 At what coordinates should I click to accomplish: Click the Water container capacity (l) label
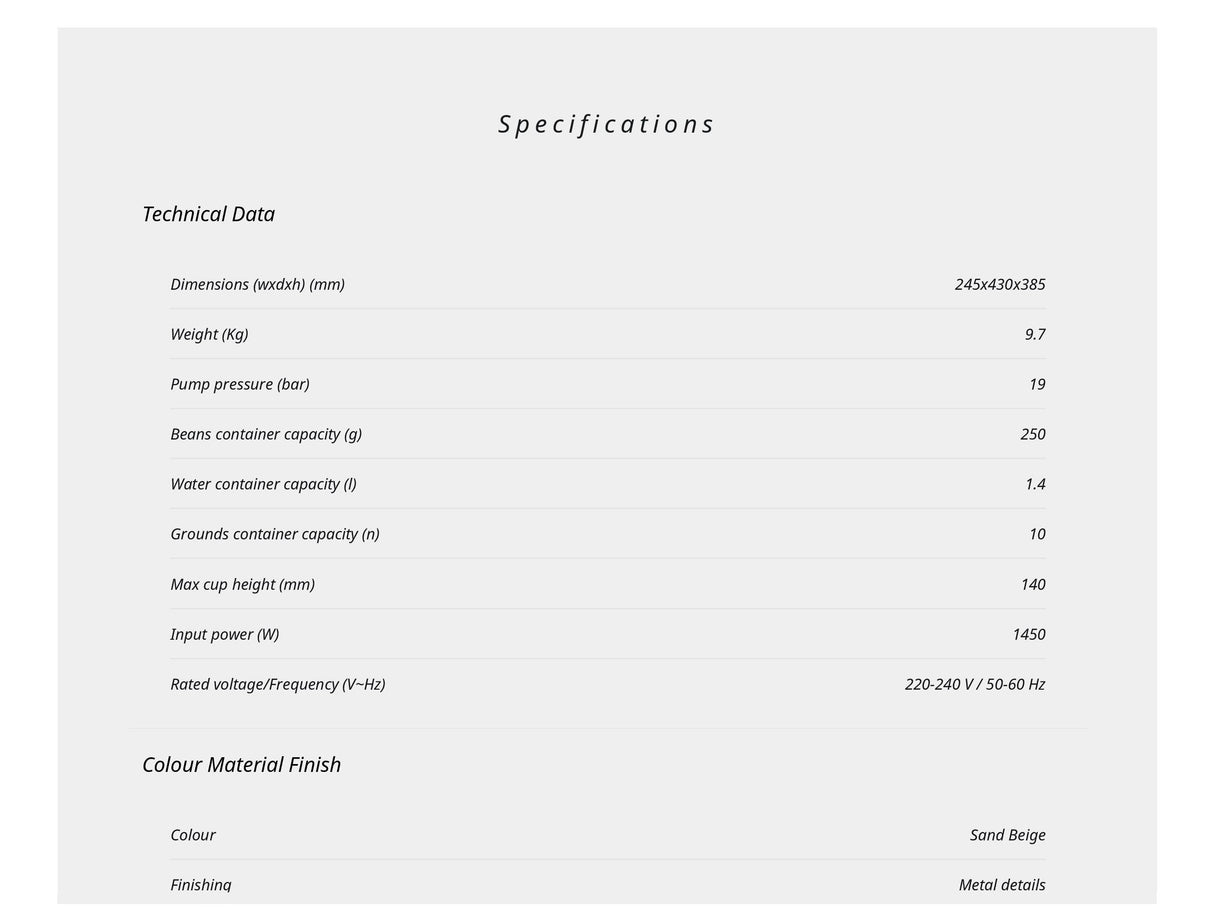click(263, 484)
